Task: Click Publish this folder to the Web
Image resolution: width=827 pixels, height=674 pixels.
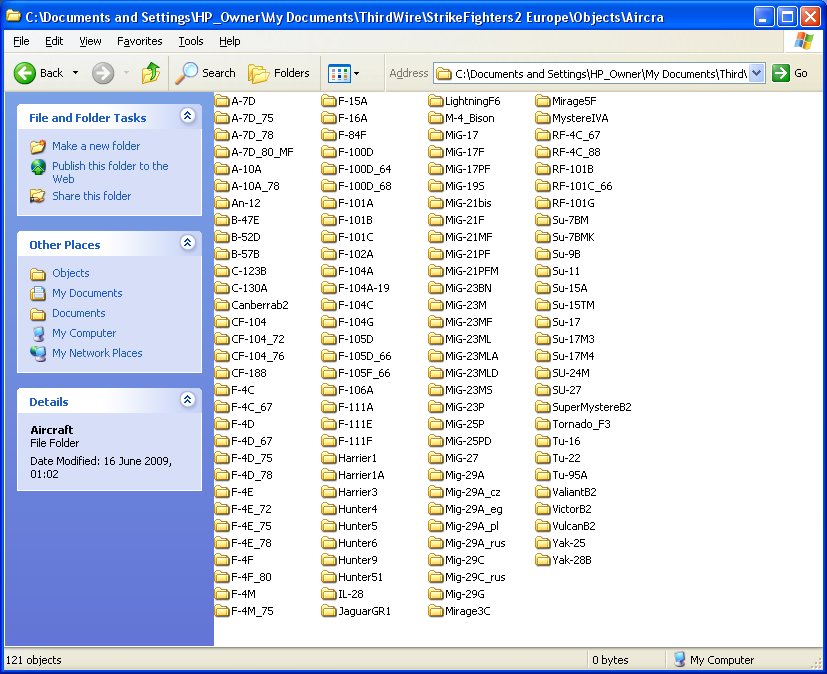Action: point(110,172)
